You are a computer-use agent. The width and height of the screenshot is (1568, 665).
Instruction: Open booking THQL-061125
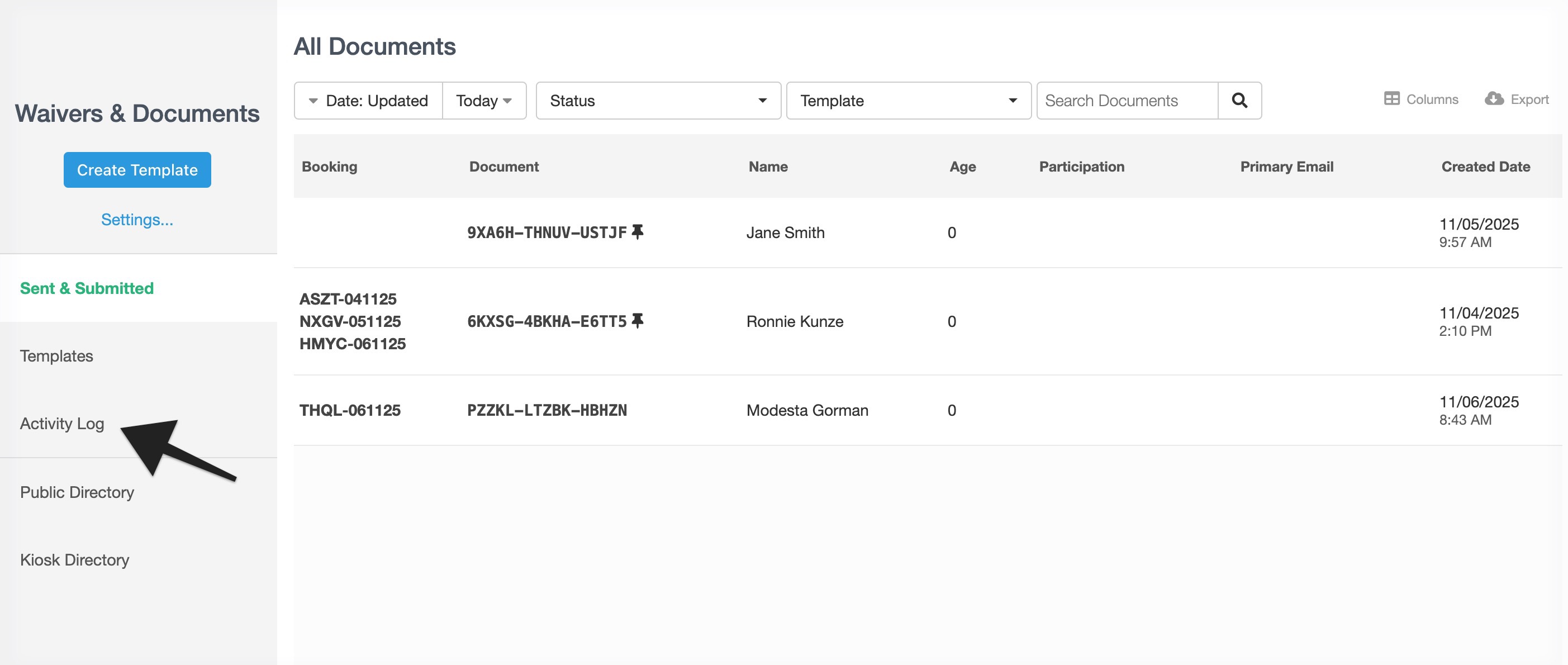(x=350, y=410)
